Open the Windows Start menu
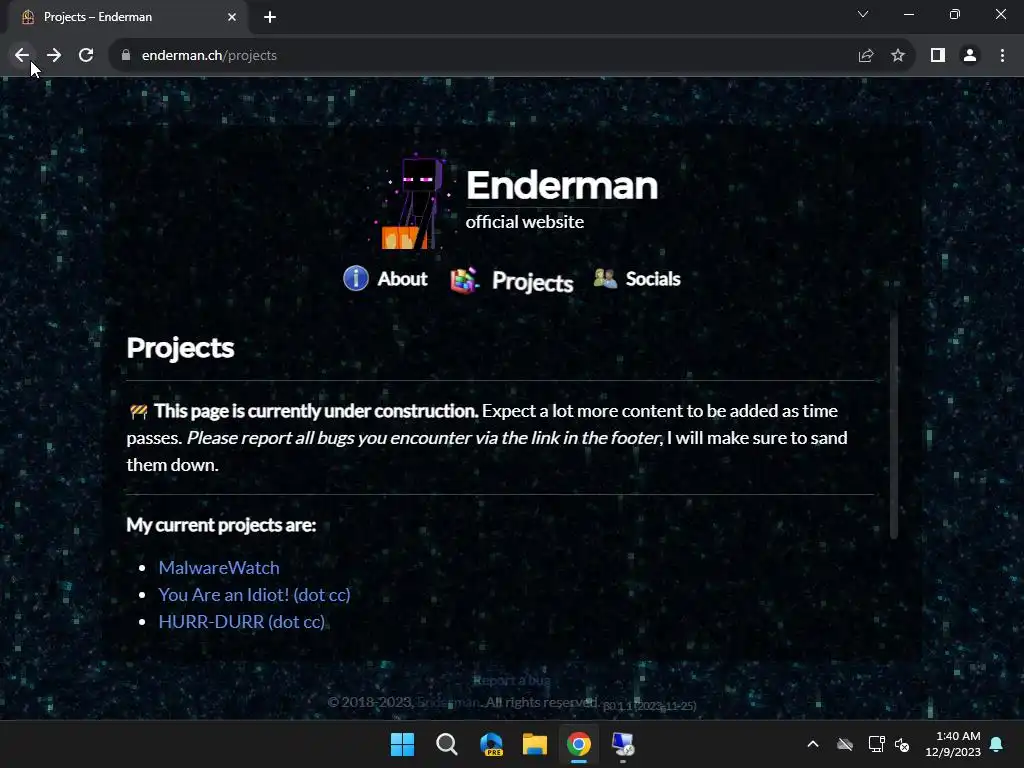The image size is (1024, 768). pos(402,744)
